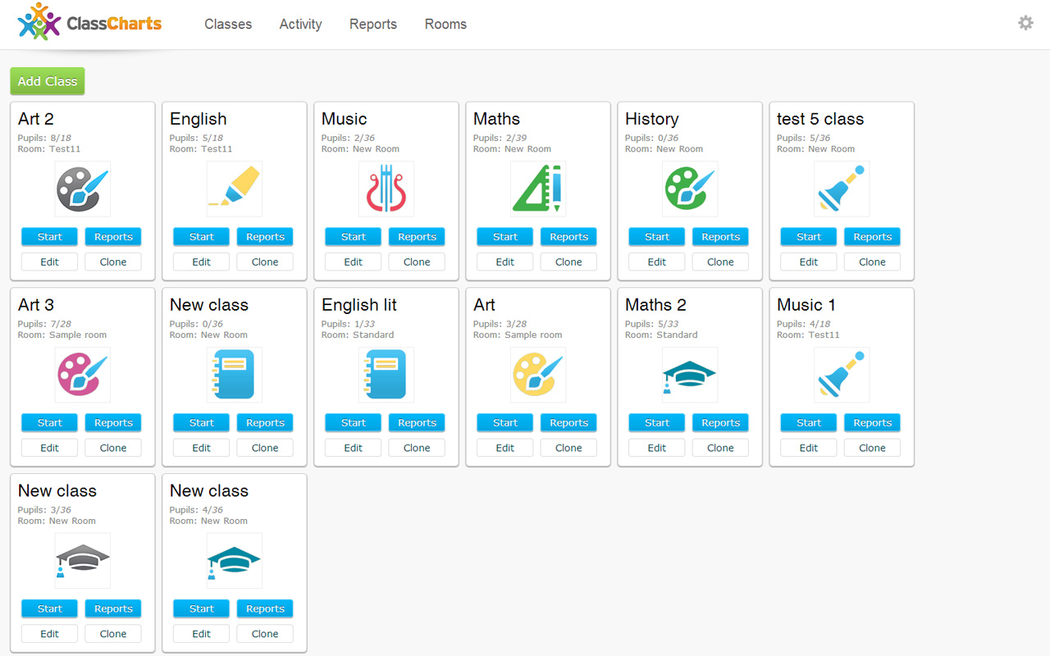Select the English highlighter icon
This screenshot has height=656, width=1050.
pos(234,189)
